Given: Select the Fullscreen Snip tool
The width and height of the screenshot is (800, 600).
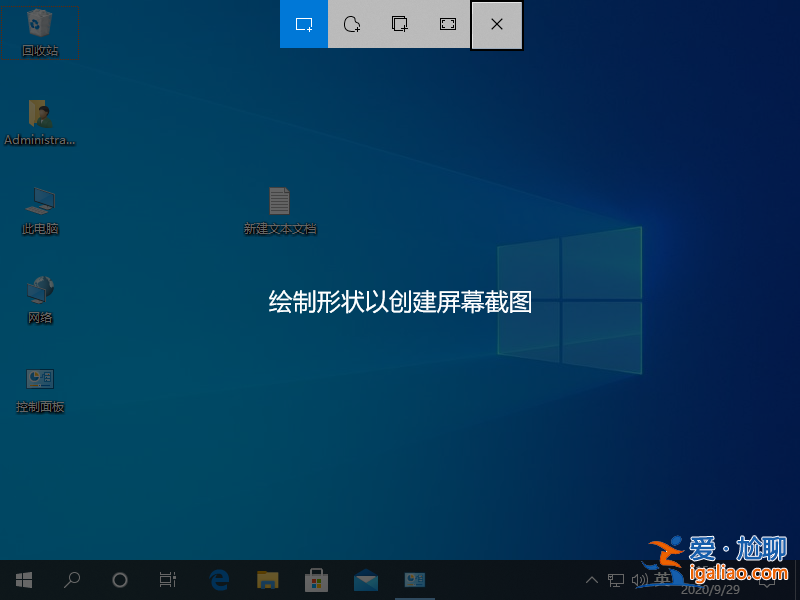Looking at the screenshot, I should coord(447,25).
